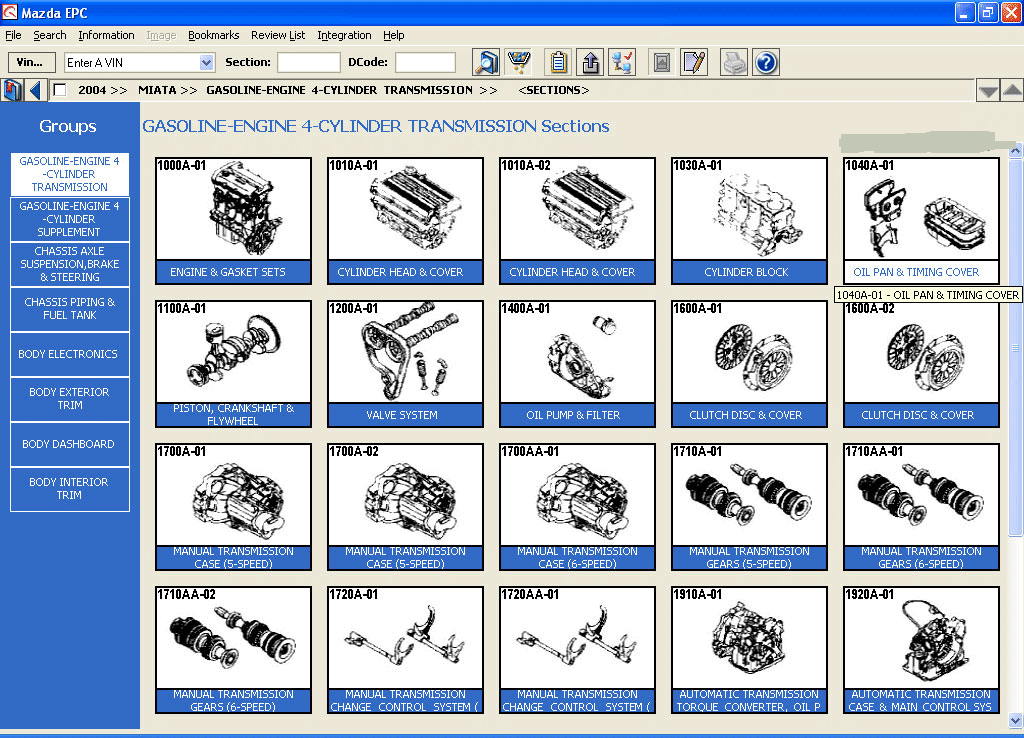Click the sections scrollbar down arrow
This screenshot has width=1024, height=738.
coord(1016,720)
